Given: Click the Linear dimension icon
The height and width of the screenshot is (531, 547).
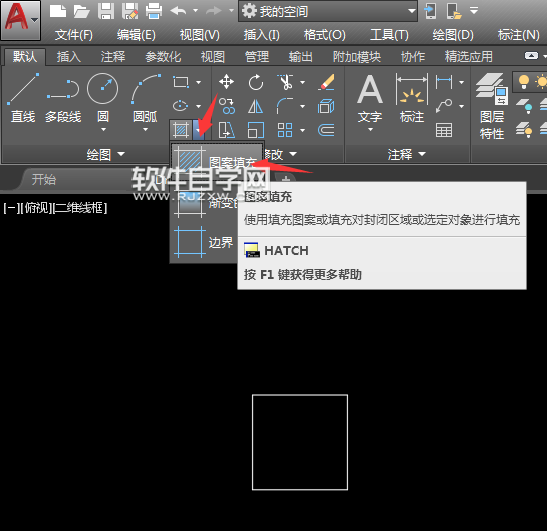Looking at the screenshot, I should click(444, 82).
